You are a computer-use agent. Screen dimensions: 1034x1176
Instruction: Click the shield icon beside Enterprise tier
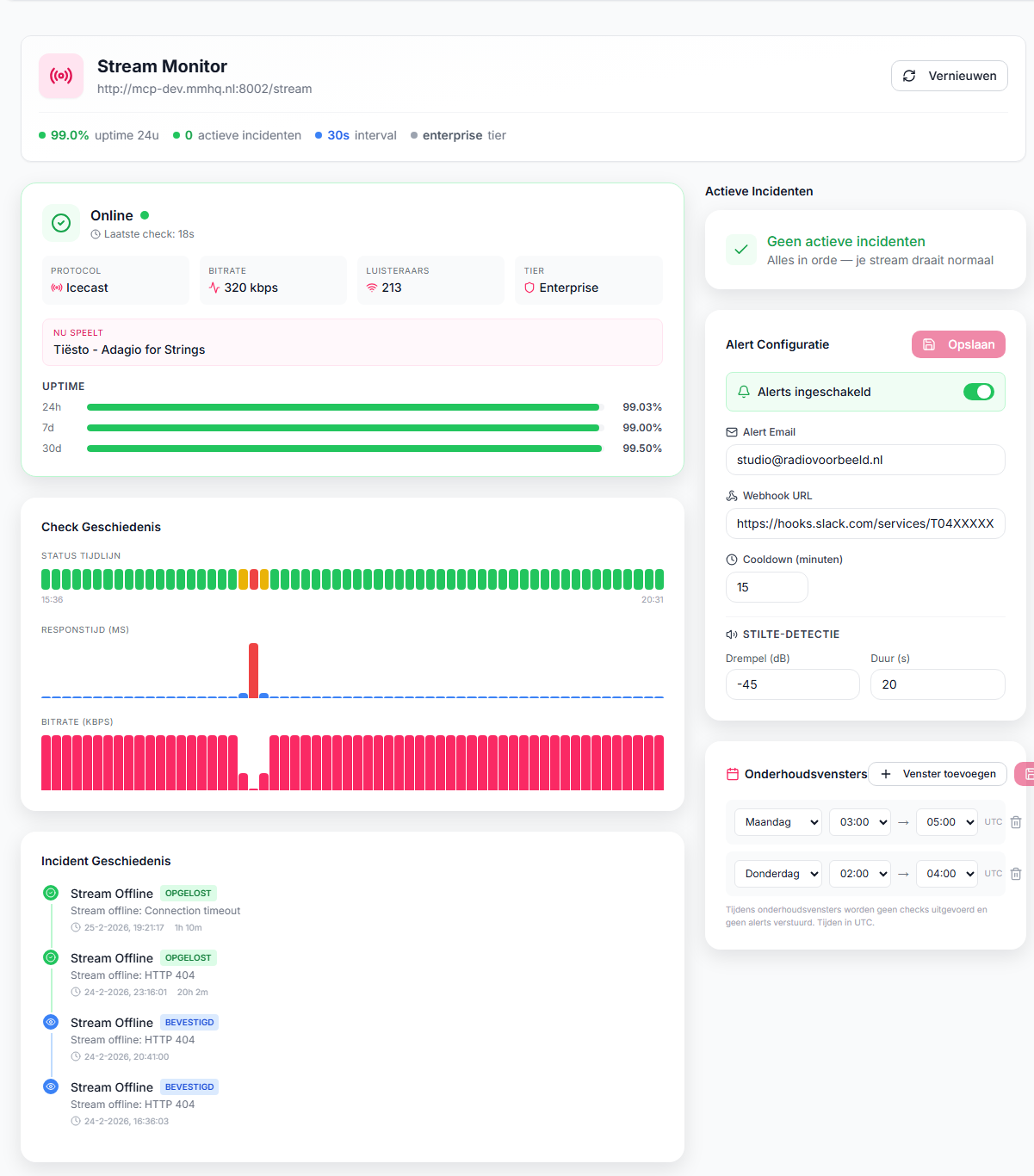[529, 288]
